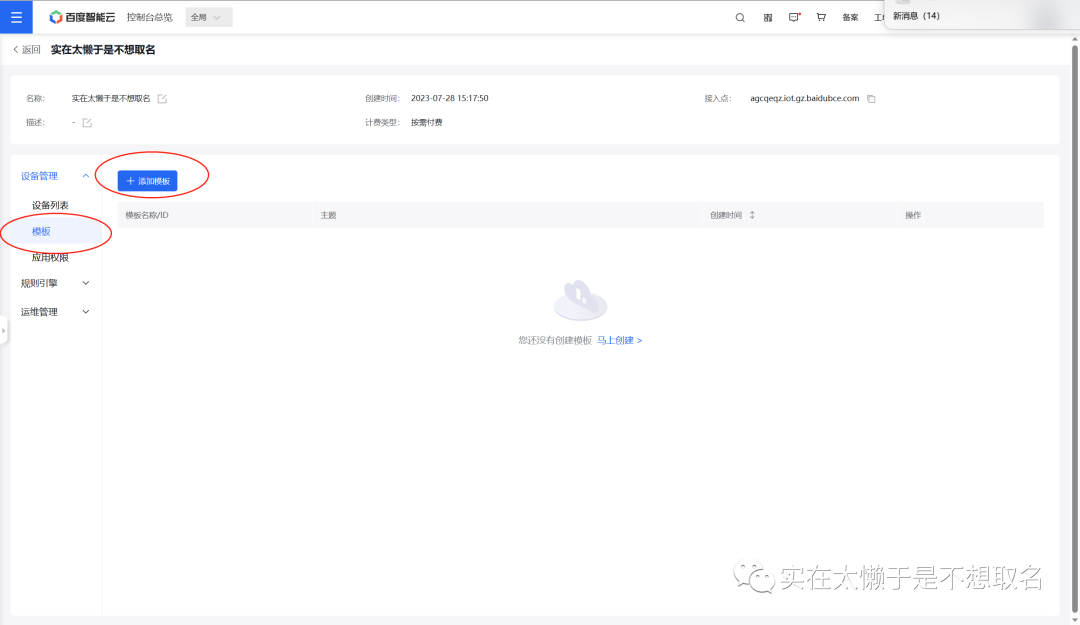Image resolution: width=1080 pixels, height=625 pixels.
Task: Select 模板 in the sidebar
Action: click(x=41, y=232)
